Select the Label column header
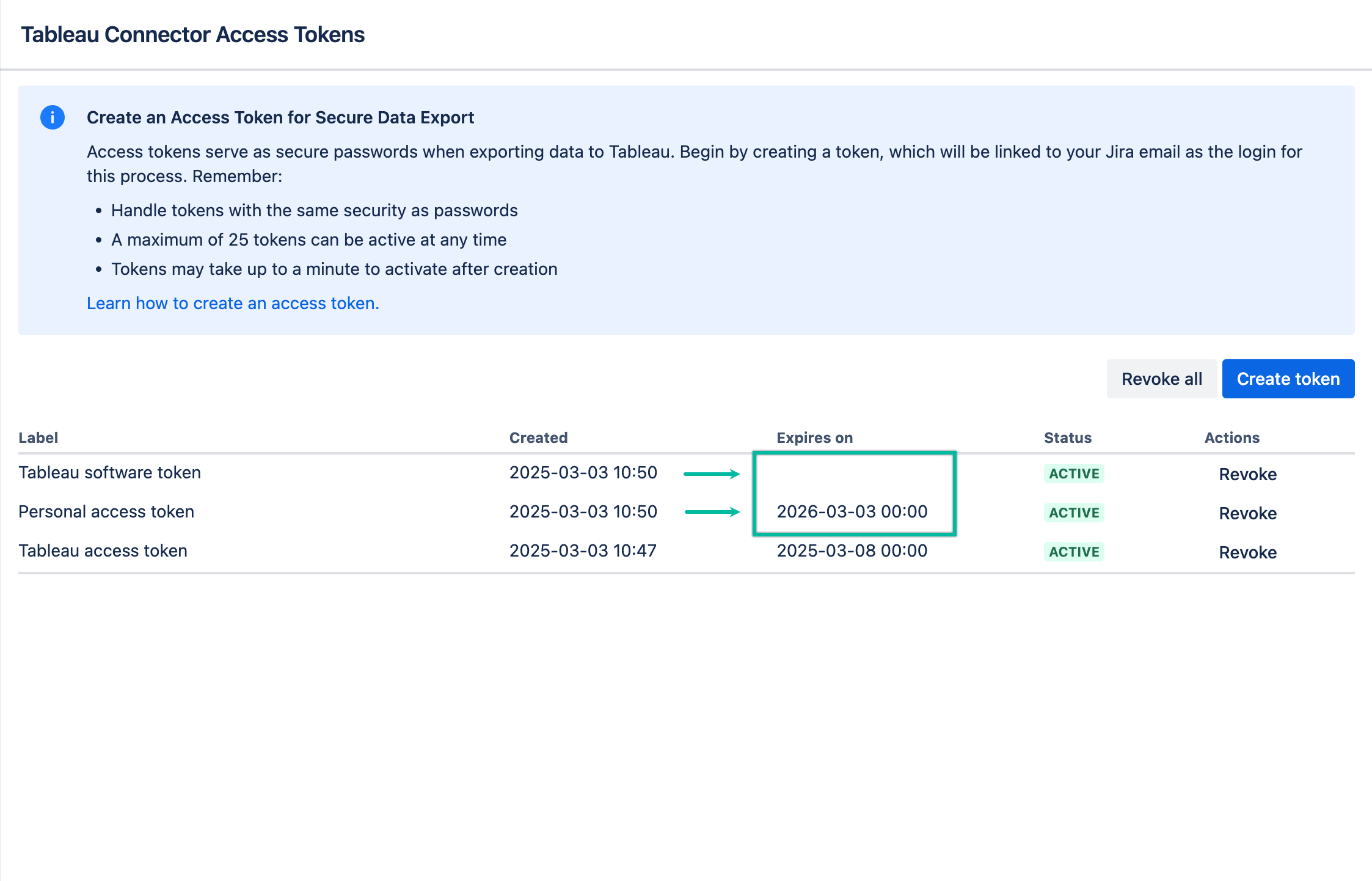Image resolution: width=1372 pixels, height=881 pixels. 38,437
